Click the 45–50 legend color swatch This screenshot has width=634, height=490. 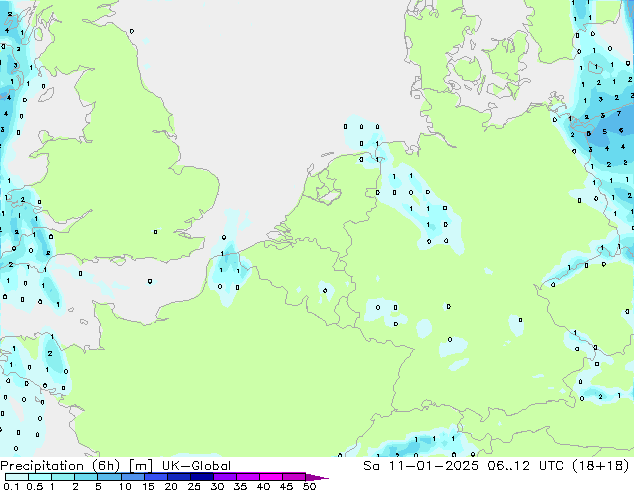pyautogui.click(x=294, y=477)
